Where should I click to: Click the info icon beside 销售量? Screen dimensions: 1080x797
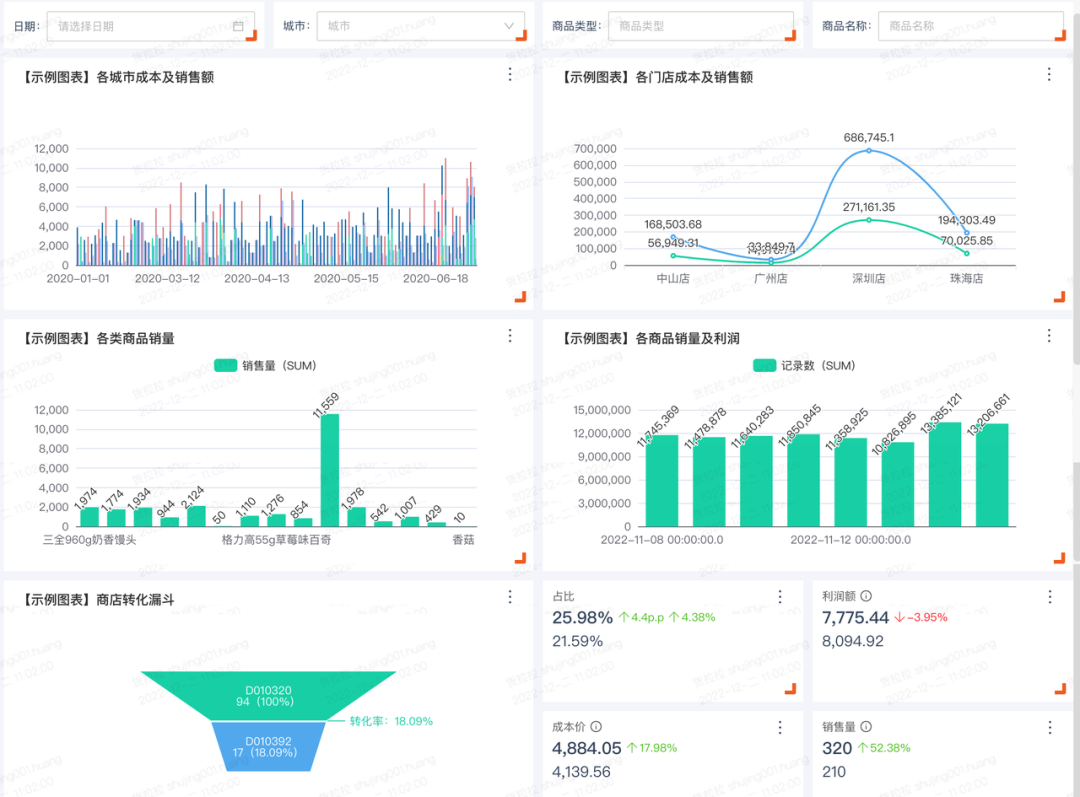point(866,726)
